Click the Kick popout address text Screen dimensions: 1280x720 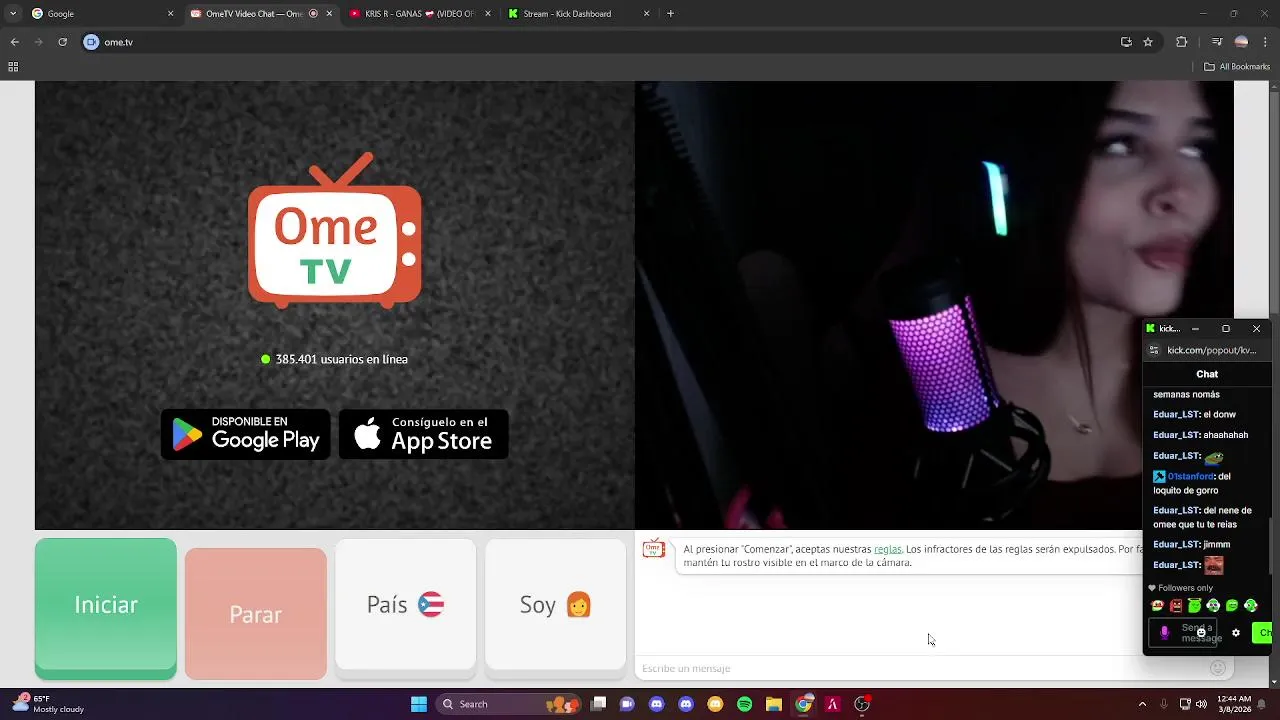[1212, 350]
